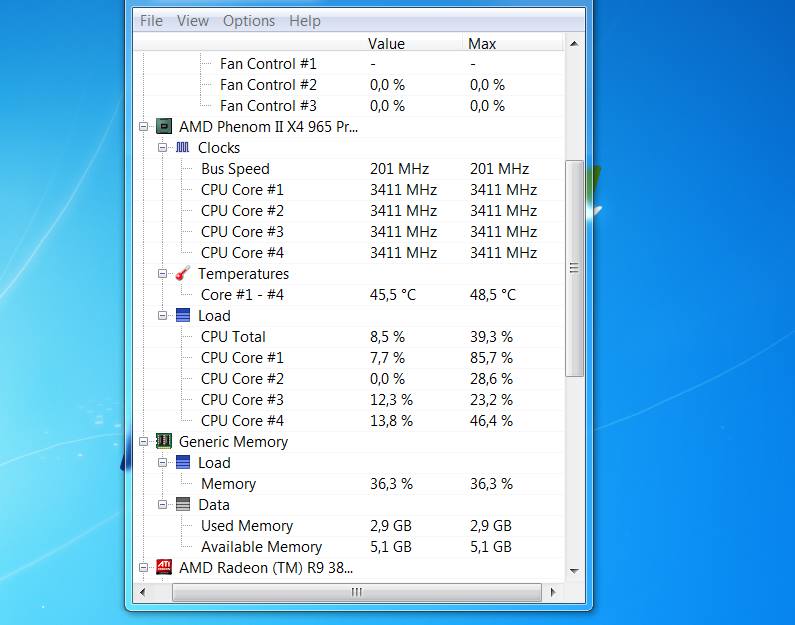Open the Options menu
This screenshot has width=795, height=625.
tap(249, 21)
